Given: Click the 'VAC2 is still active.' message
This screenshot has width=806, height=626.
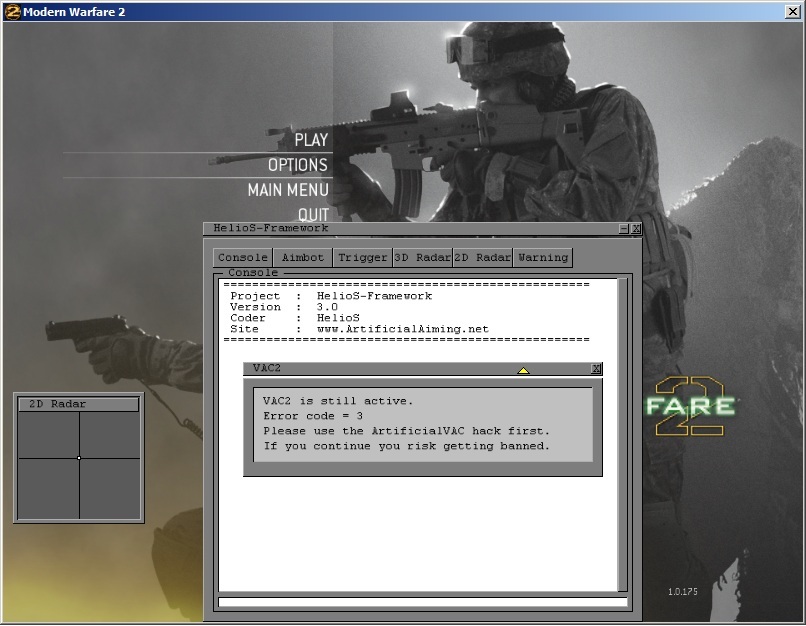Looking at the screenshot, I should coord(338,401).
